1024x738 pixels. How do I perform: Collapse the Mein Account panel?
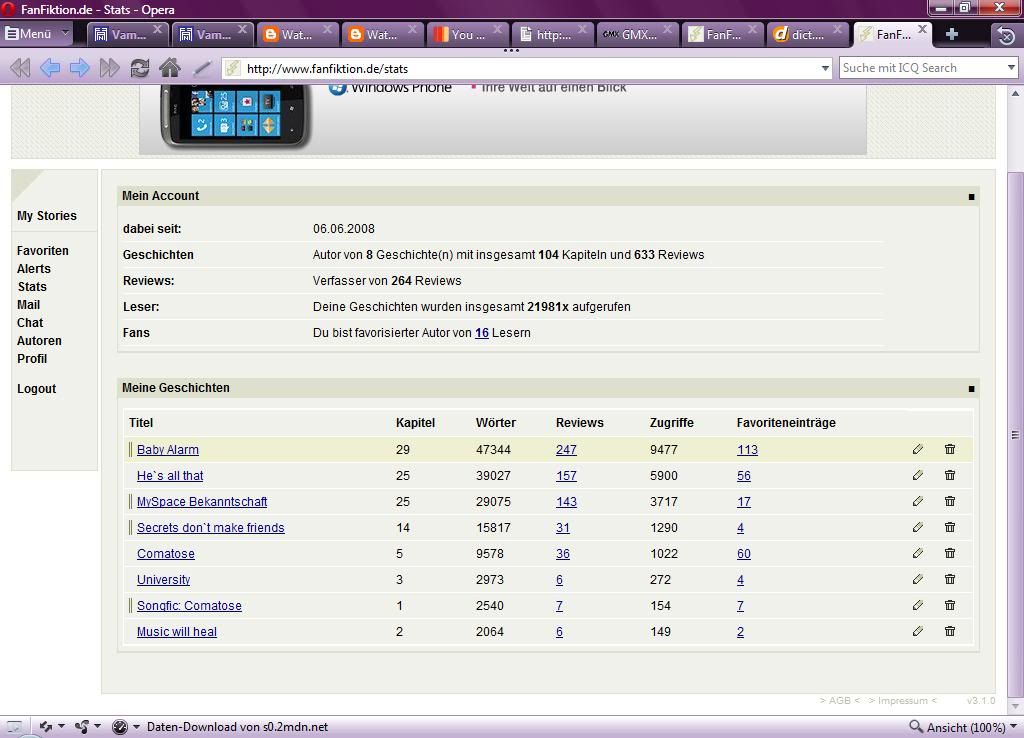[971, 197]
